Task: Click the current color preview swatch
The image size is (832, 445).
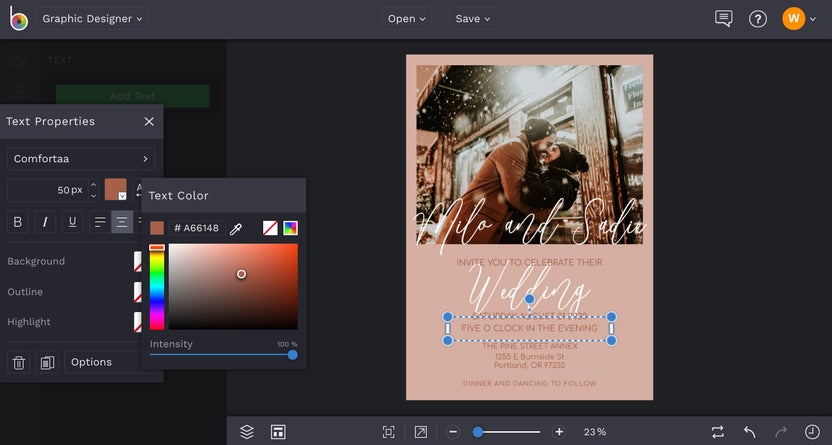Action: coord(157,228)
